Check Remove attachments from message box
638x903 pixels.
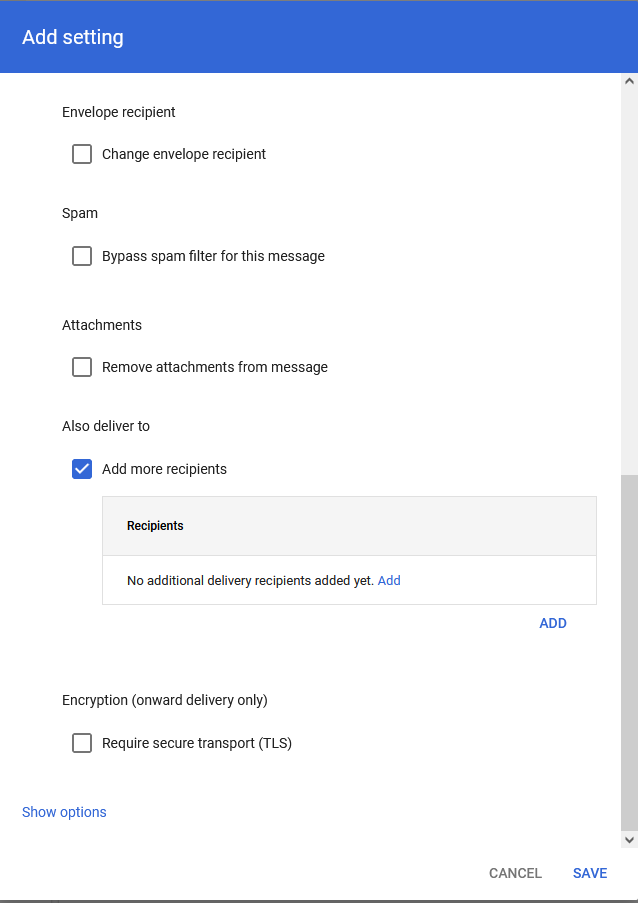tap(82, 367)
